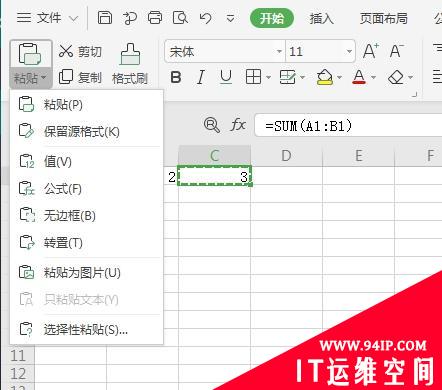Expand the borders dropdown arrow
442x390 pixels.
coord(269,78)
